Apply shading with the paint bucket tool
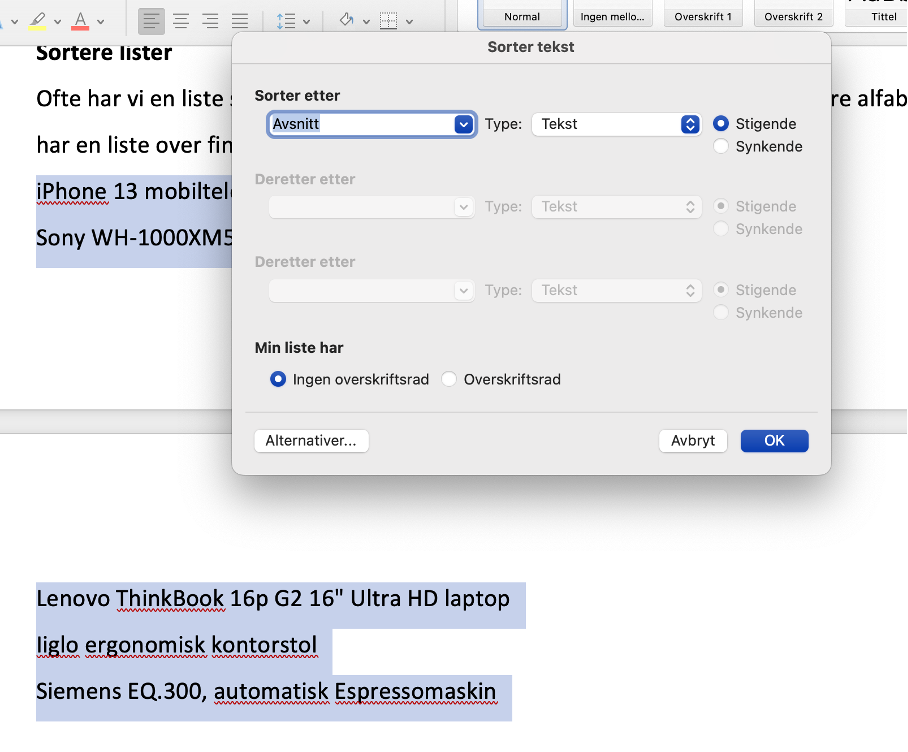908x752 pixels. pyautogui.click(x=348, y=17)
